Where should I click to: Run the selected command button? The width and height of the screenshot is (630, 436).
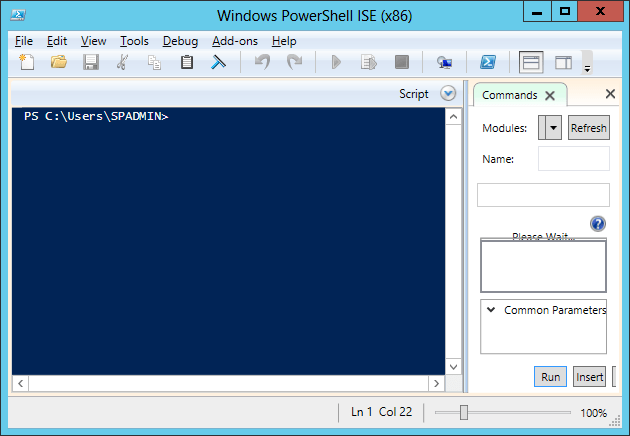pos(550,377)
